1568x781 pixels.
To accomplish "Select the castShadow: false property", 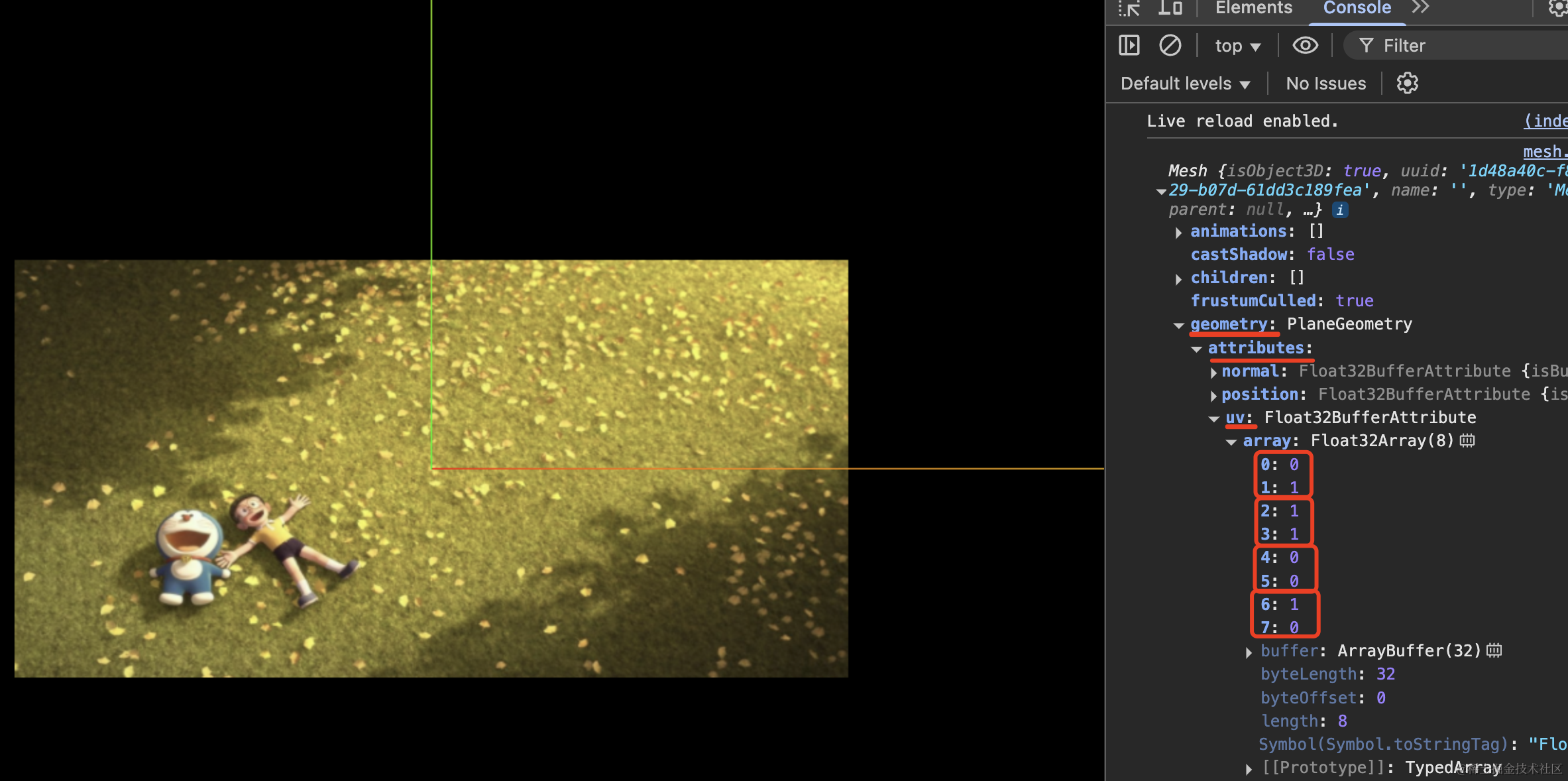I will 1272,255.
